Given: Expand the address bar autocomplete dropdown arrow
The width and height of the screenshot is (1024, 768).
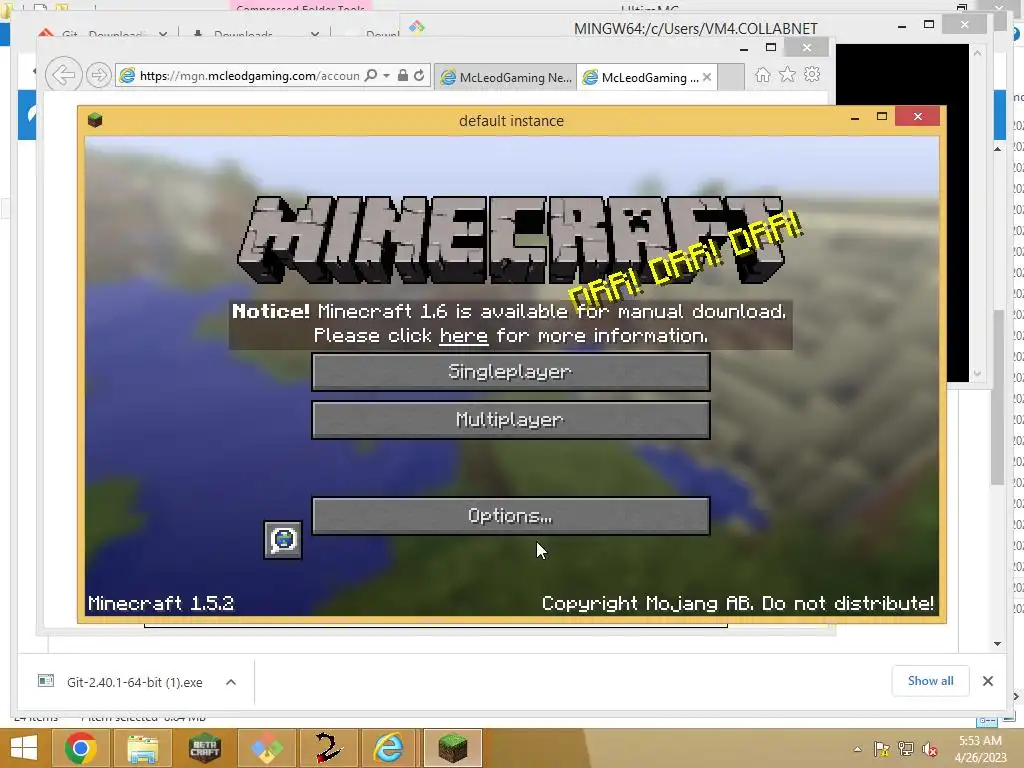Looking at the screenshot, I should pos(387,76).
